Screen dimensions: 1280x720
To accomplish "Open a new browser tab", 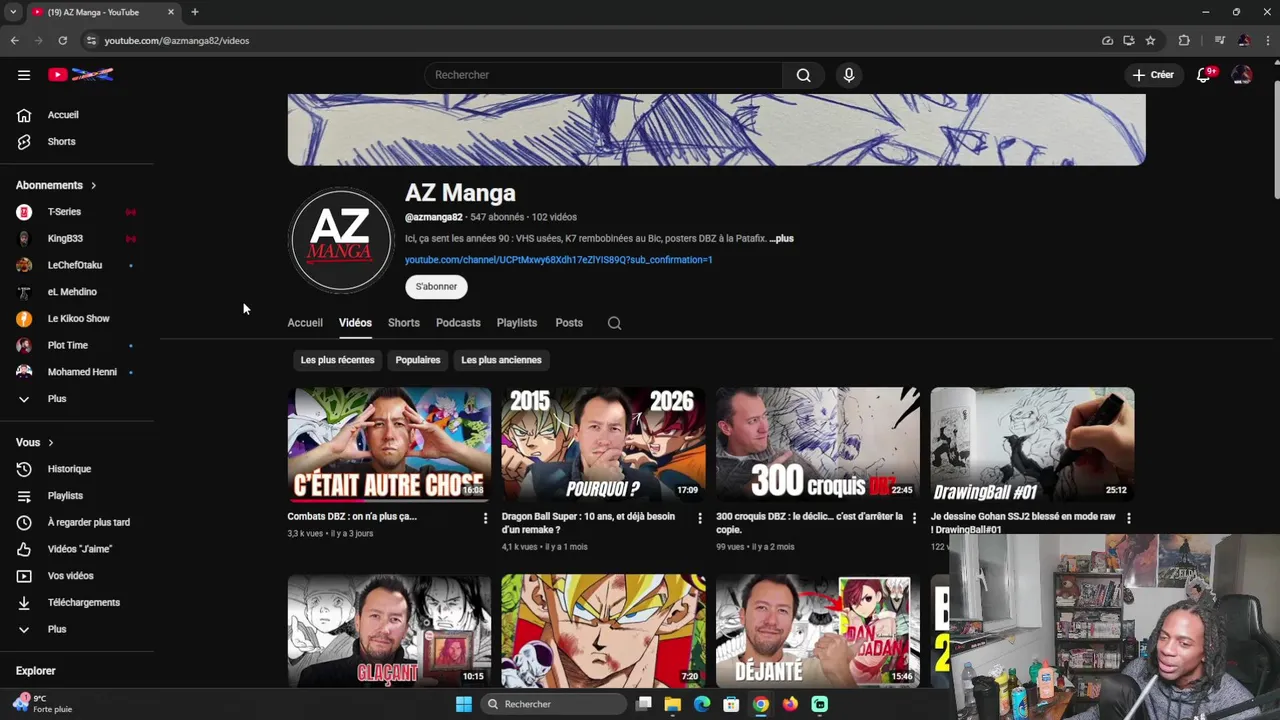I will tap(194, 12).
